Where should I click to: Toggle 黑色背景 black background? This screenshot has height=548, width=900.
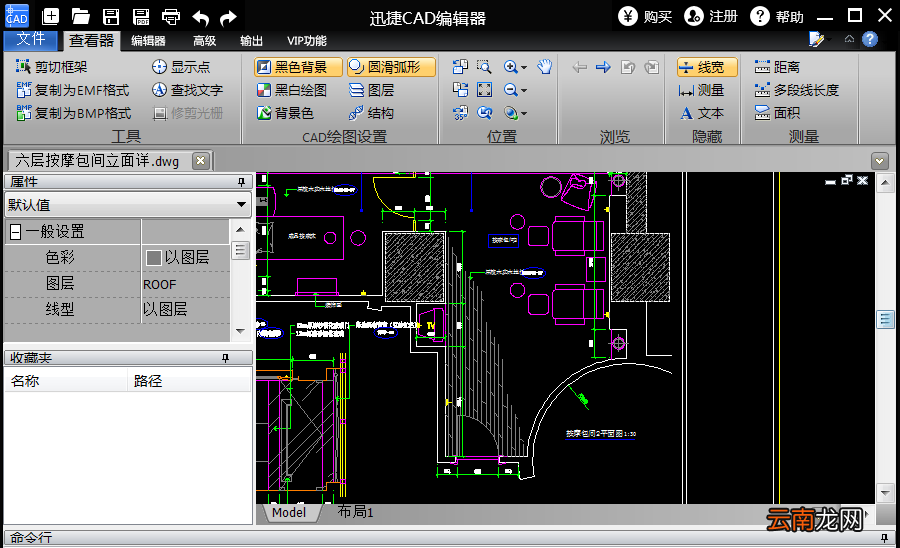[298, 67]
